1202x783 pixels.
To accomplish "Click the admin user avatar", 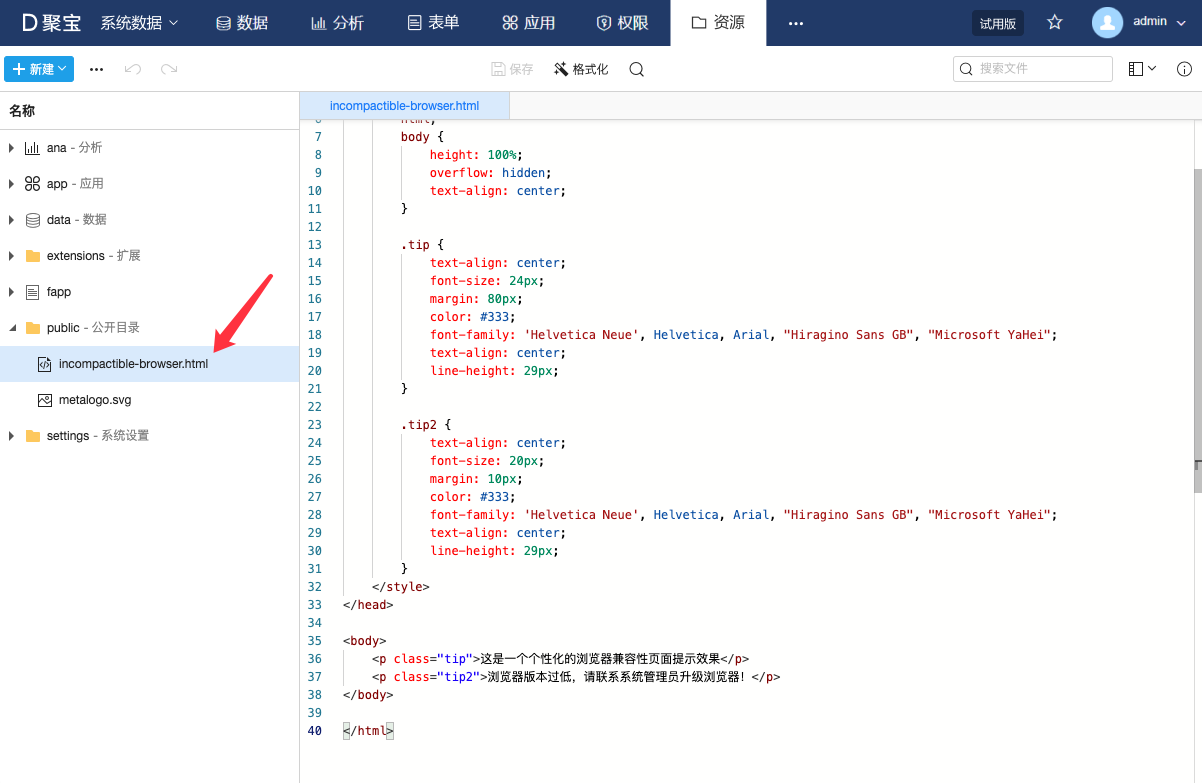I will [1107, 22].
